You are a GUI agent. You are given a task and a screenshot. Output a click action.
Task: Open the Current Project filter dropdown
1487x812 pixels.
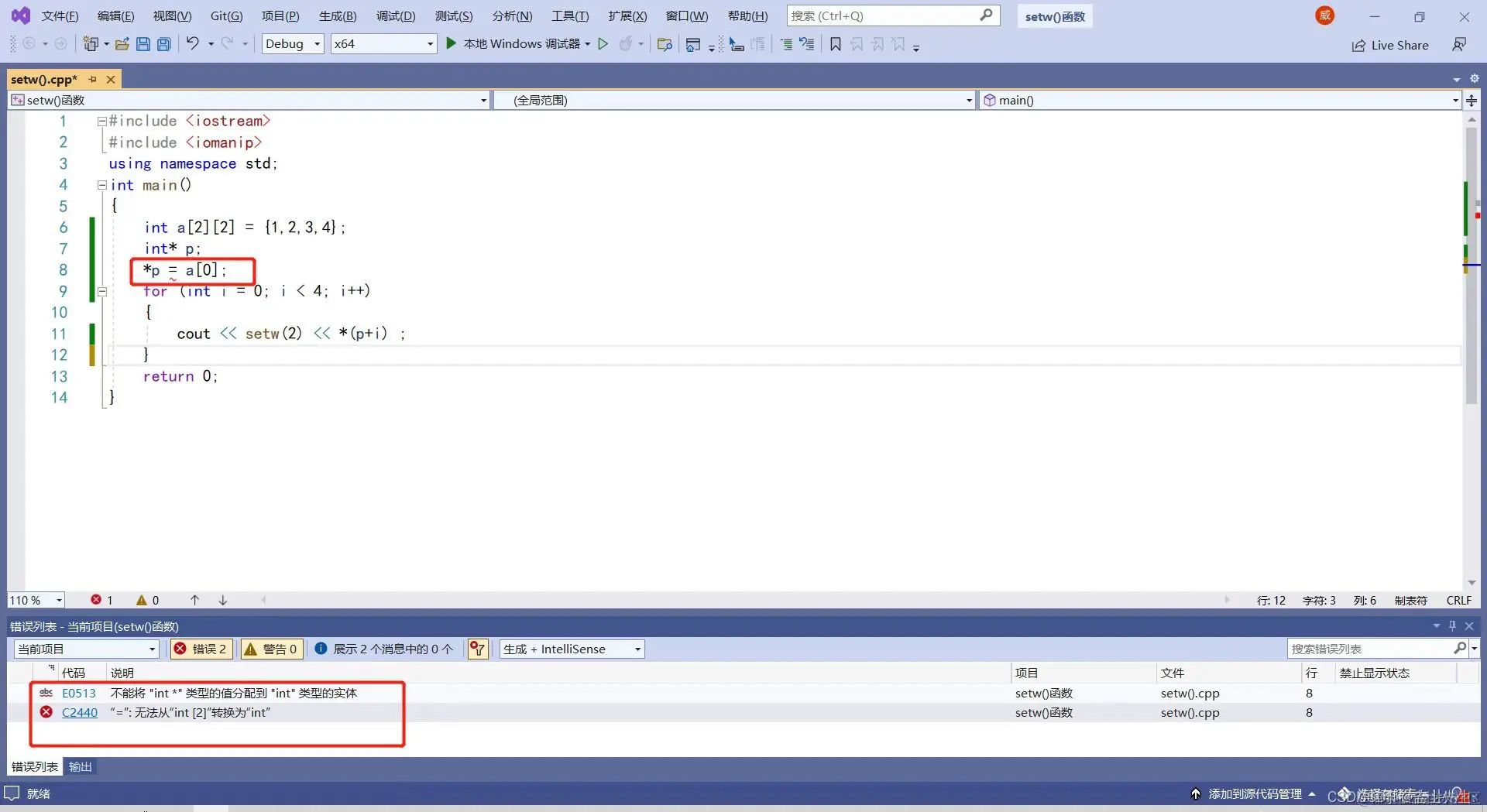pyautogui.click(x=87, y=649)
